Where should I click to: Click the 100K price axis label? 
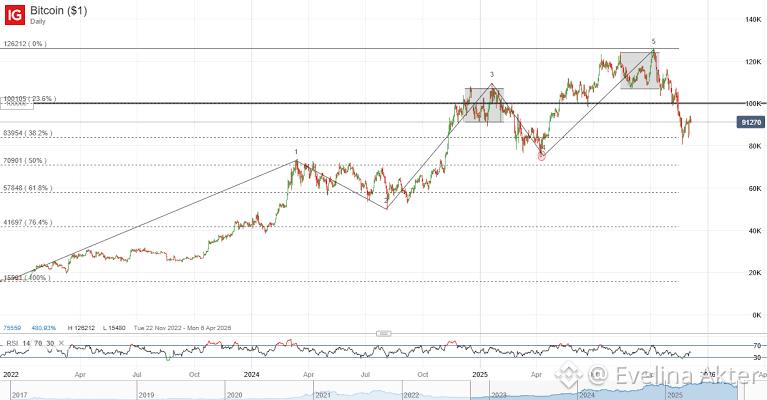coord(753,104)
